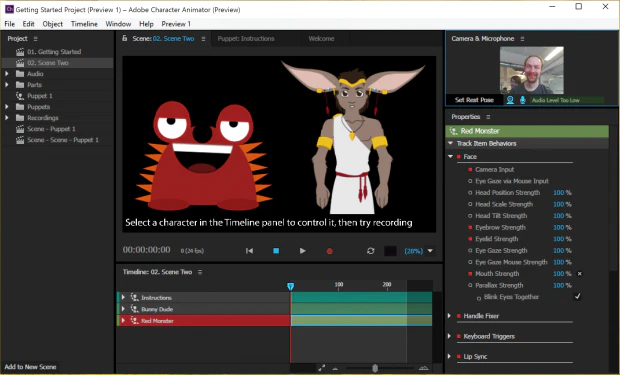
Task: Toggle the microphone input icon
Action: click(x=523, y=100)
